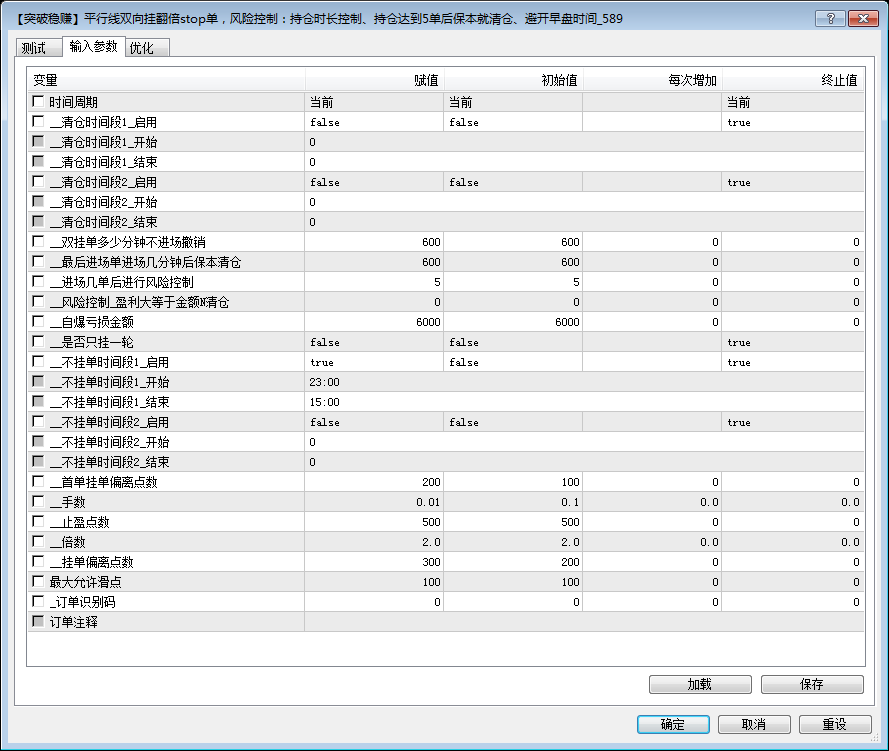
Task: Edit the 初始值 0.1 of __手数
Action: coord(513,502)
